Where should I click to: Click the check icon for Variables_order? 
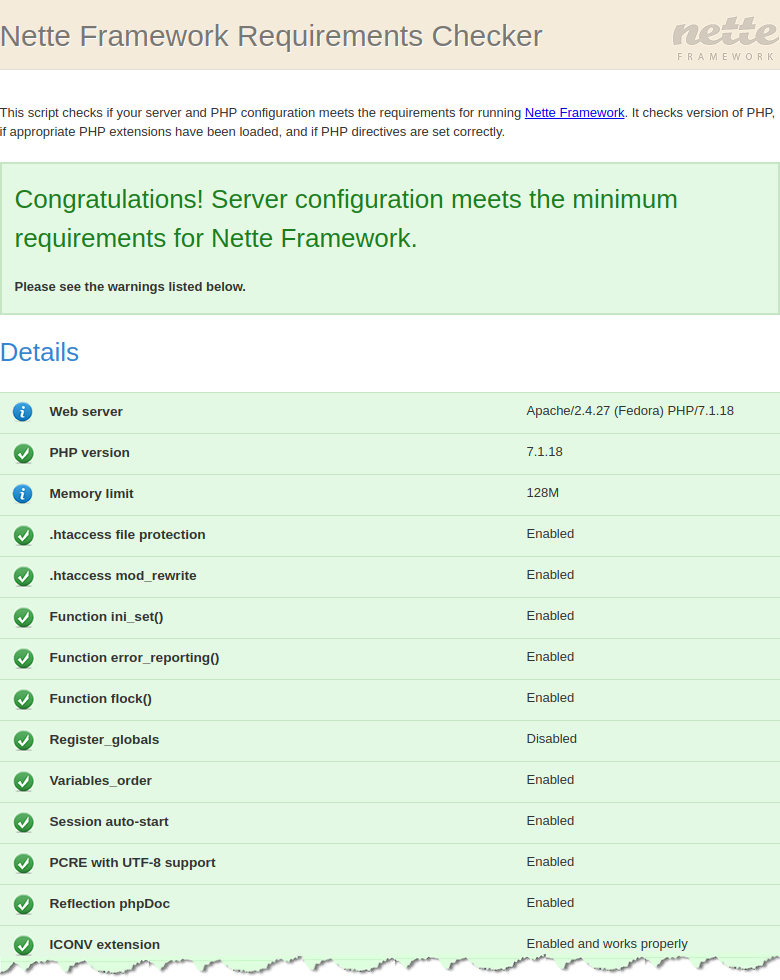tap(24, 781)
